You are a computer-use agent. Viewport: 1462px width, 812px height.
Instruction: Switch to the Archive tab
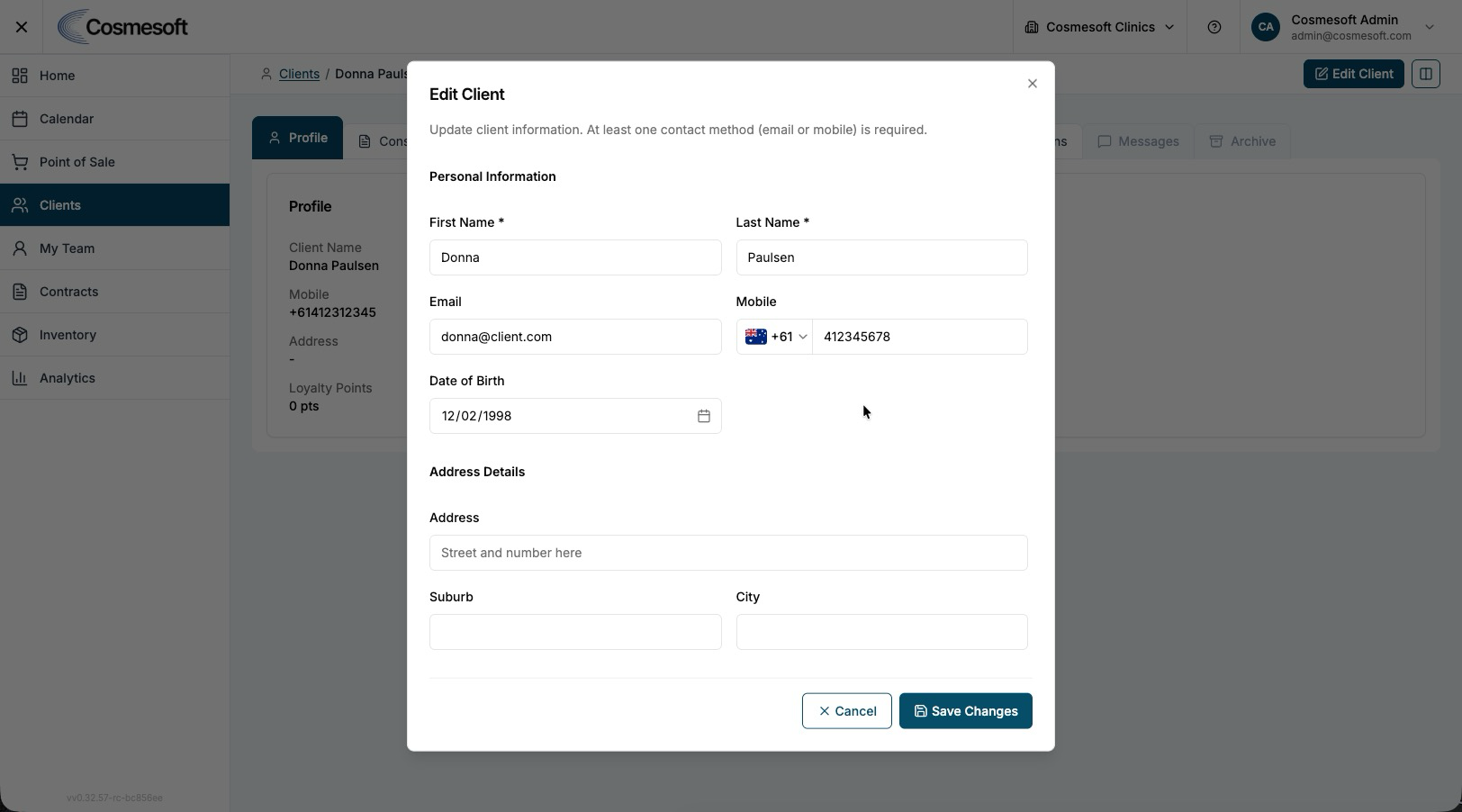pyautogui.click(x=1242, y=141)
